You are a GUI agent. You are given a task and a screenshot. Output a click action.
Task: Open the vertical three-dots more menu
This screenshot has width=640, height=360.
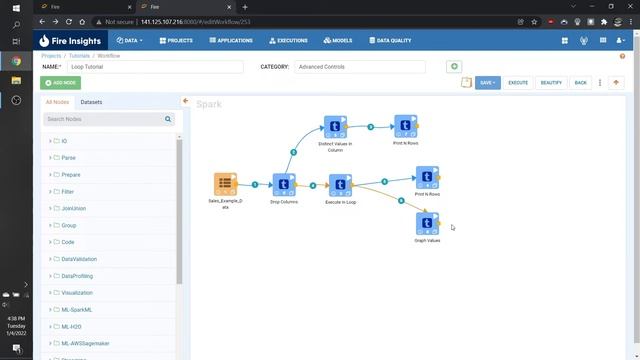[600, 83]
